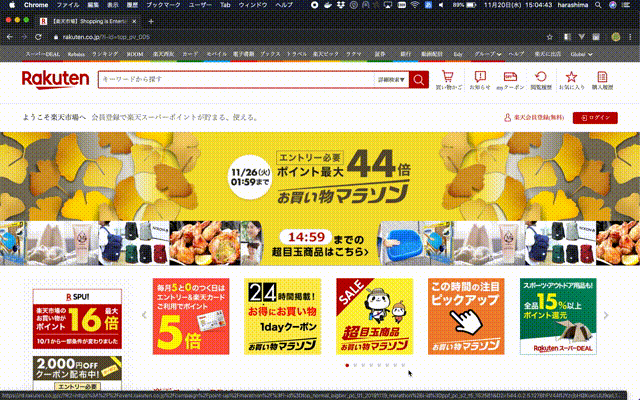The width and height of the screenshot is (640, 400).
Task: Open the 2,000円OFFクーポン配布中 banner
Action: 77,373
